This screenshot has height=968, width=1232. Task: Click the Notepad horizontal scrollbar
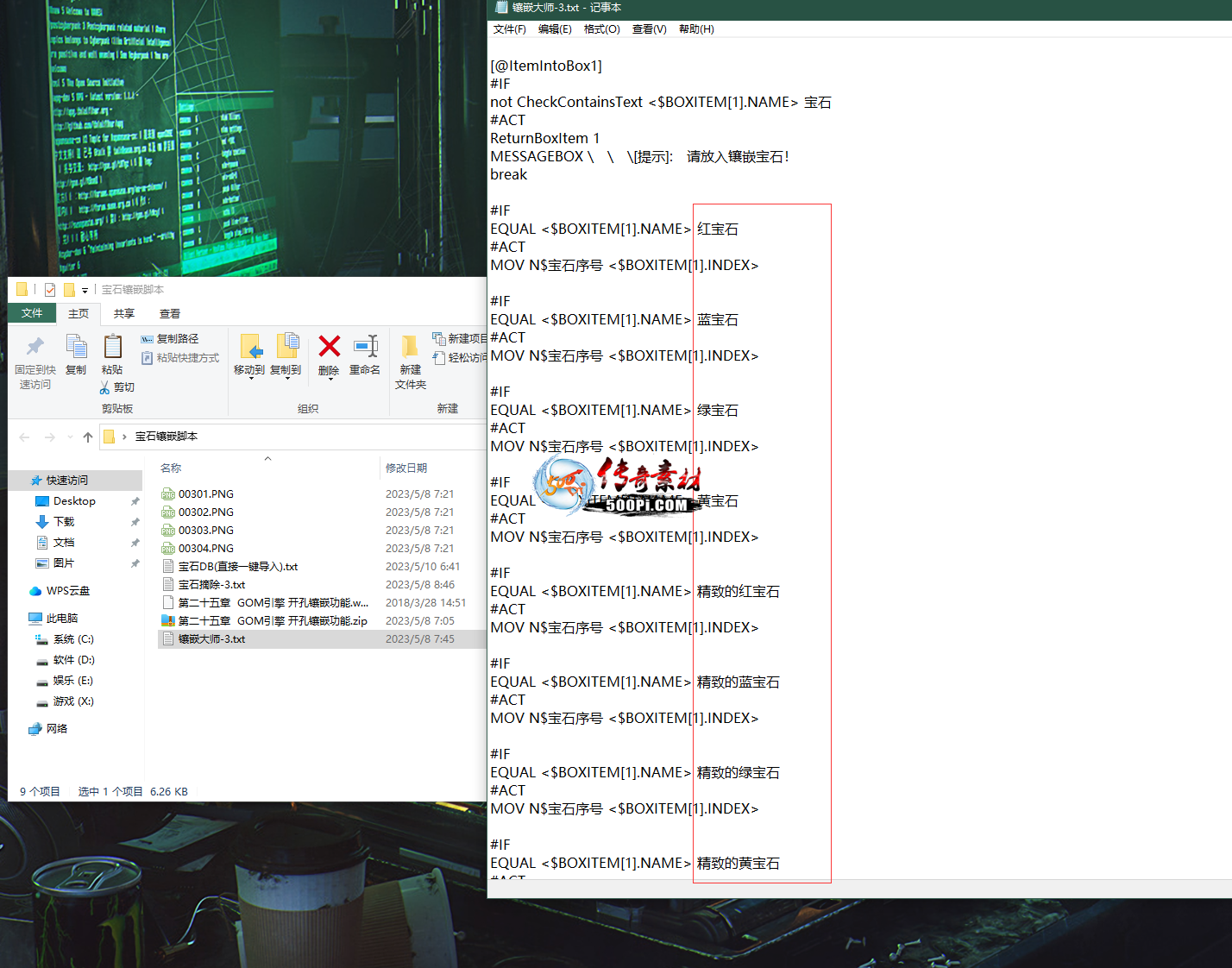coord(859,889)
